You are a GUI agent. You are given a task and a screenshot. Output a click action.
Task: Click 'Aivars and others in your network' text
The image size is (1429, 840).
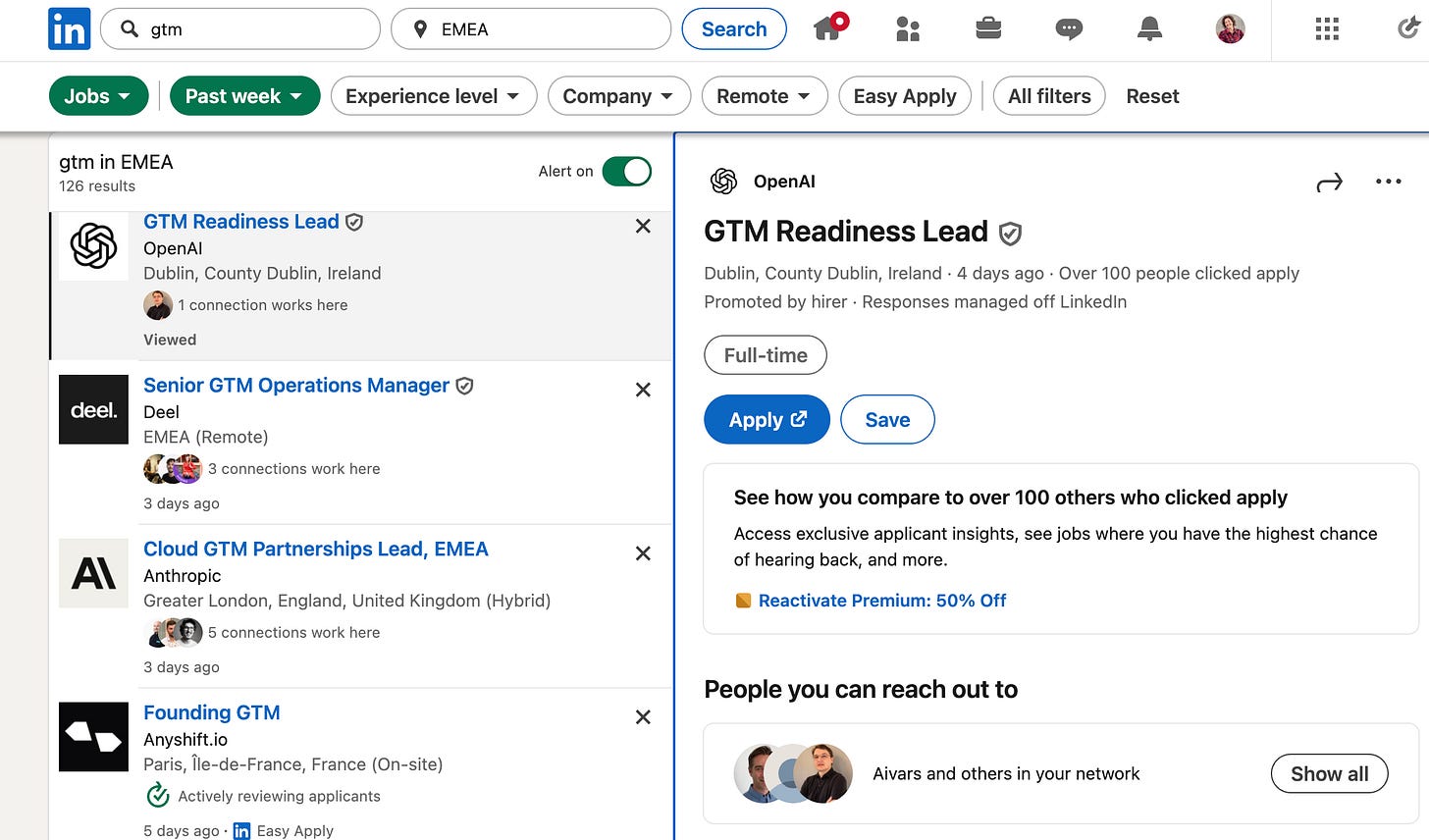(1006, 774)
